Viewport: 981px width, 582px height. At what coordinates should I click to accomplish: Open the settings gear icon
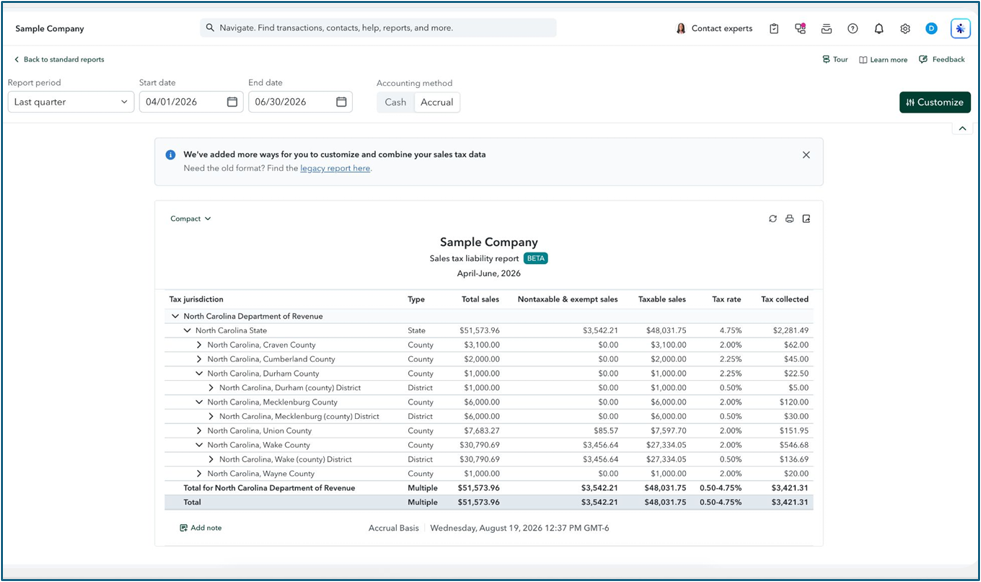905,29
